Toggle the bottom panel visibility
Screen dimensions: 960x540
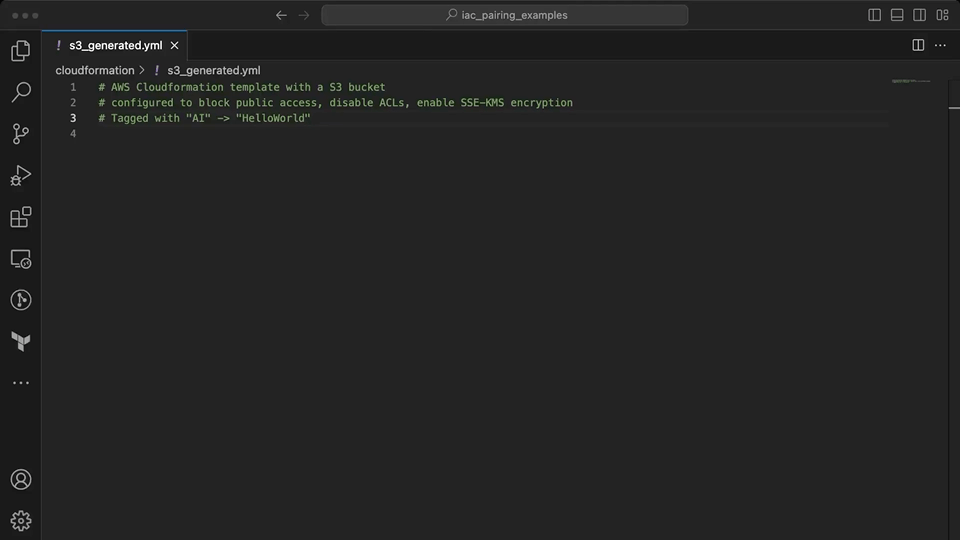tap(897, 15)
